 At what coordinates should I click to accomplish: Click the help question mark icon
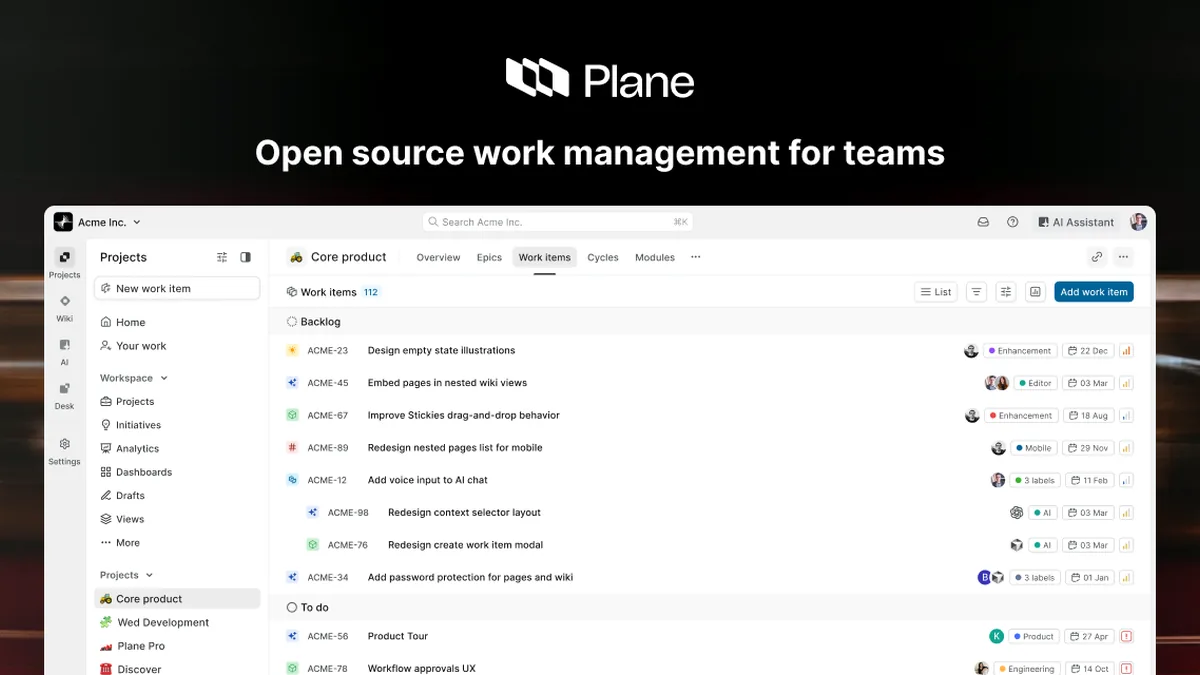(x=1012, y=222)
